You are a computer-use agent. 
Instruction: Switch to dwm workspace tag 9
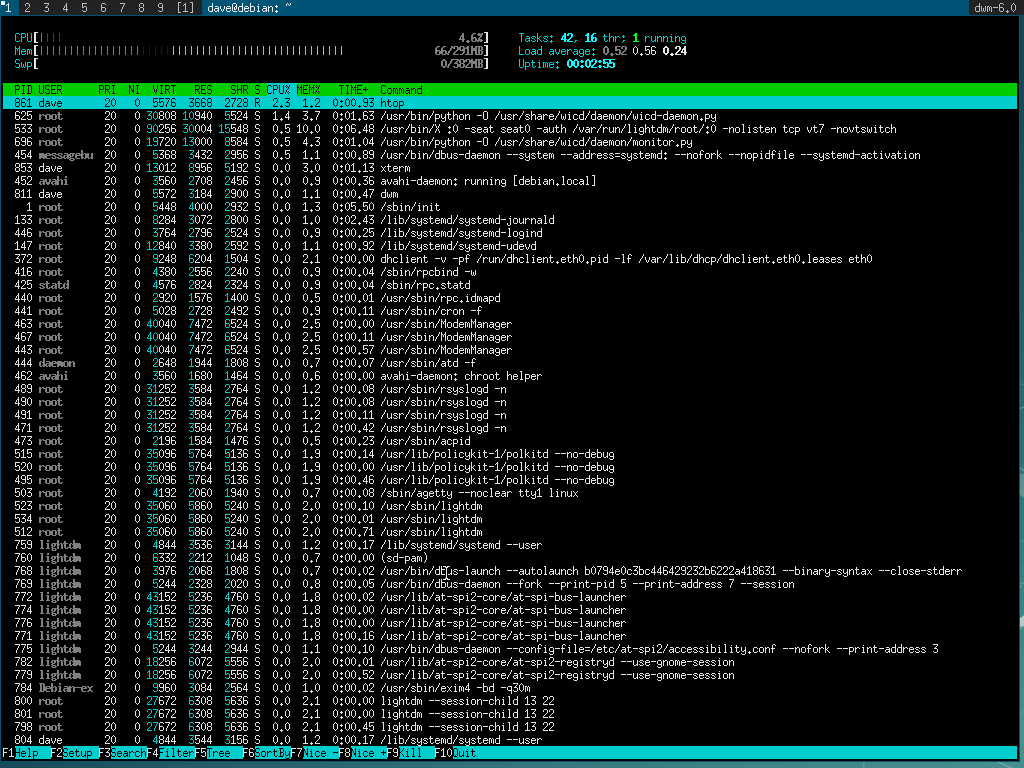click(x=159, y=8)
